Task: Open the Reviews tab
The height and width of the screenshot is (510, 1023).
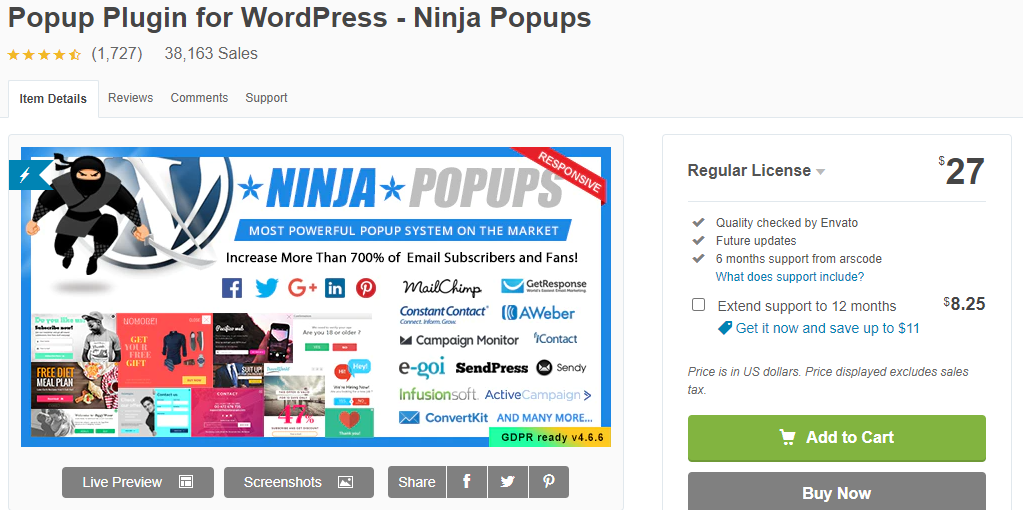Action: [x=130, y=98]
